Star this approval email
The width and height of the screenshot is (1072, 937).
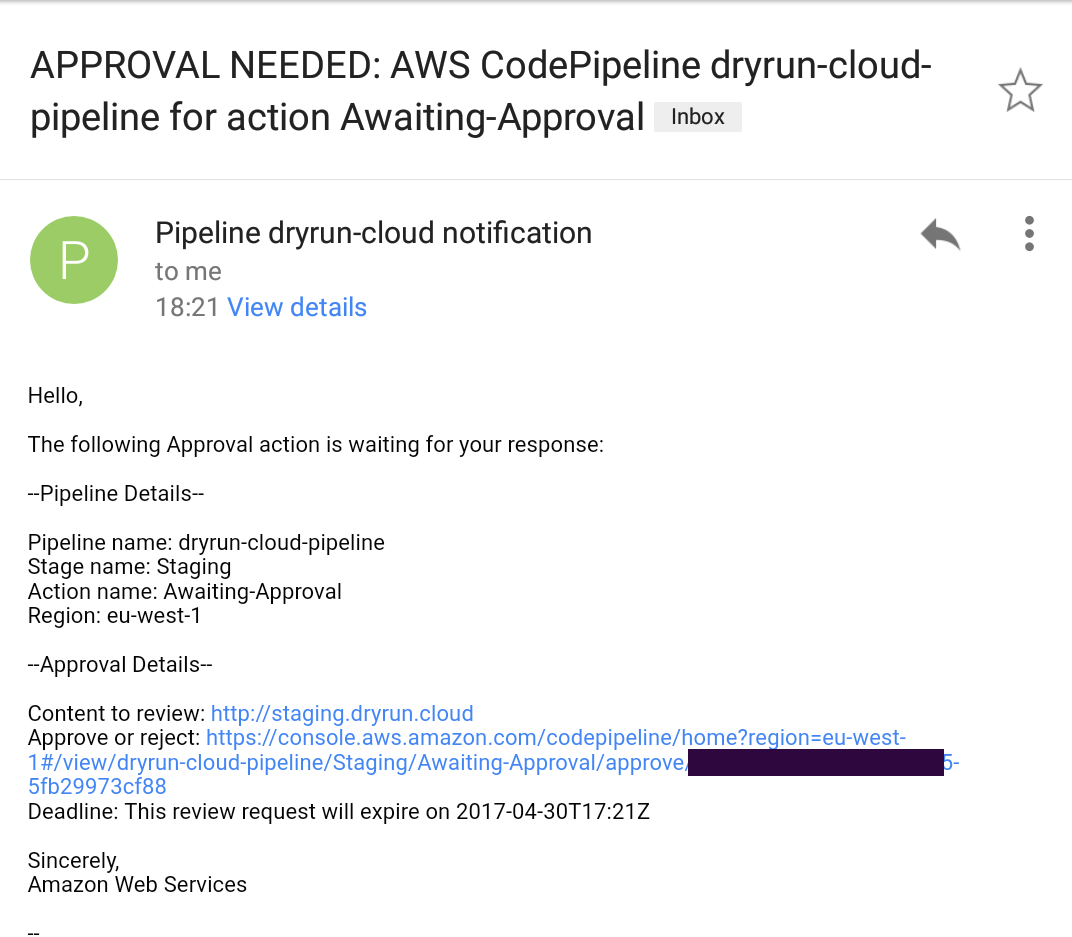[x=1020, y=91]
